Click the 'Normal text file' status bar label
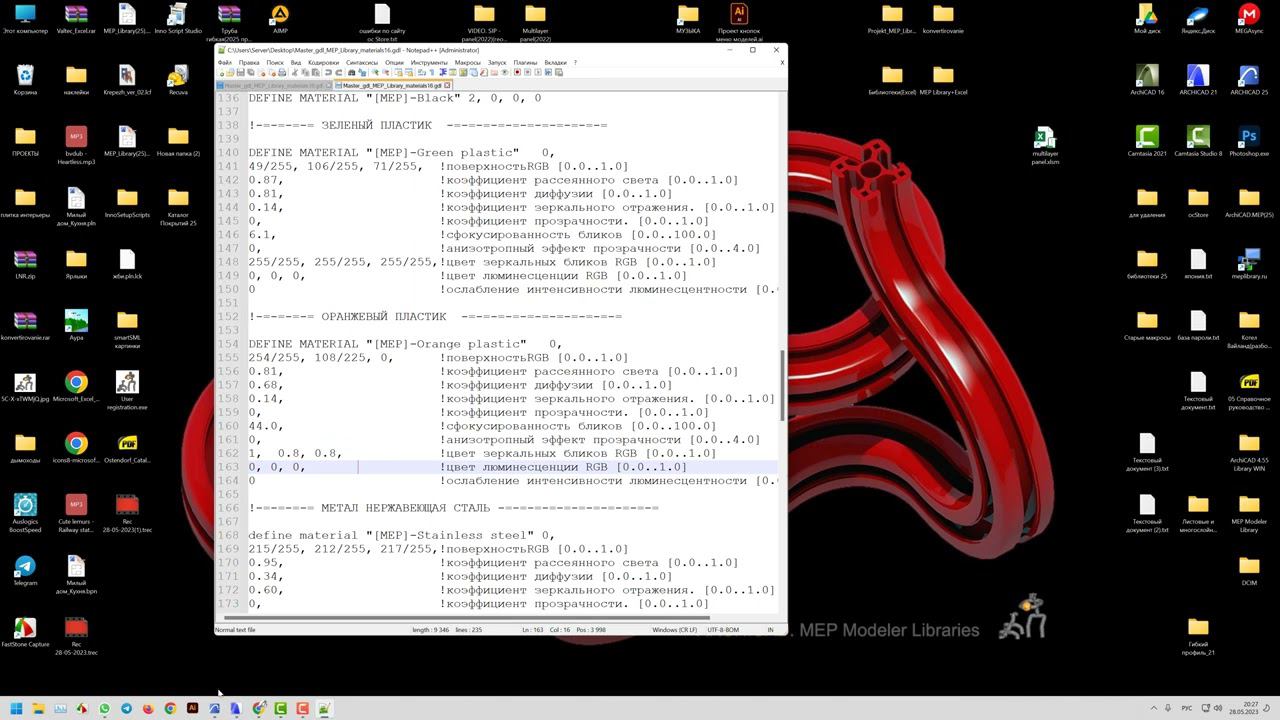This screenshot has height=720, width=1280. [235, 629]
